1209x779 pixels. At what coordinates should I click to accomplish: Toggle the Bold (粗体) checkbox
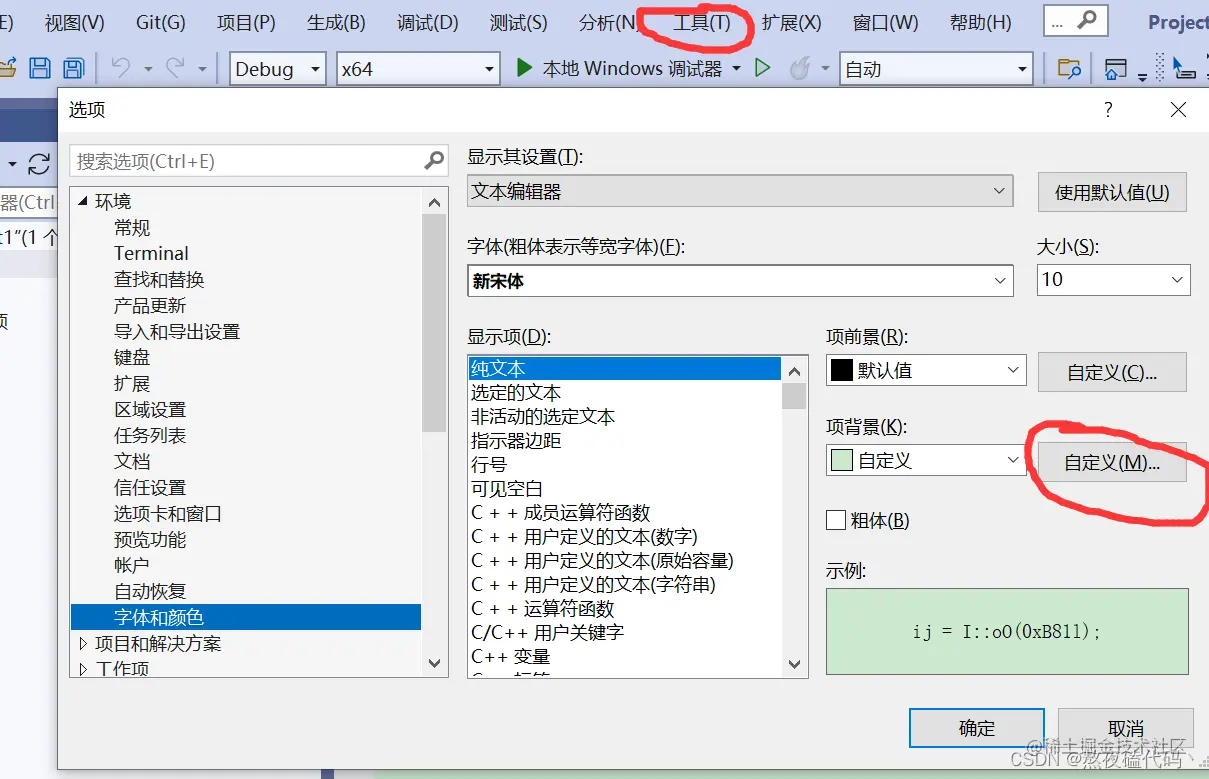836,520
